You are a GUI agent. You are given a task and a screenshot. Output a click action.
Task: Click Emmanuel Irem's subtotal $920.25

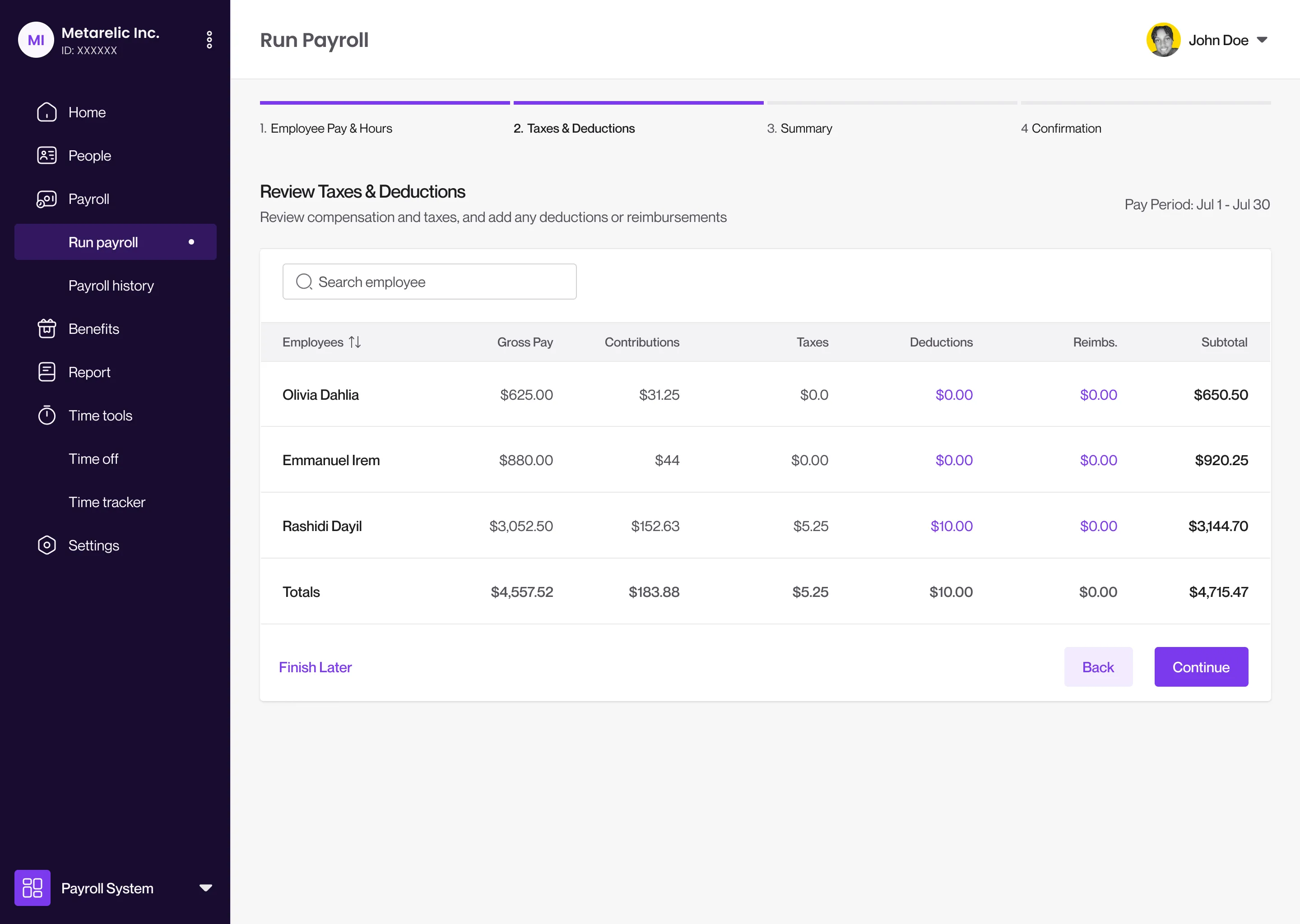[x=1221, y=460]
